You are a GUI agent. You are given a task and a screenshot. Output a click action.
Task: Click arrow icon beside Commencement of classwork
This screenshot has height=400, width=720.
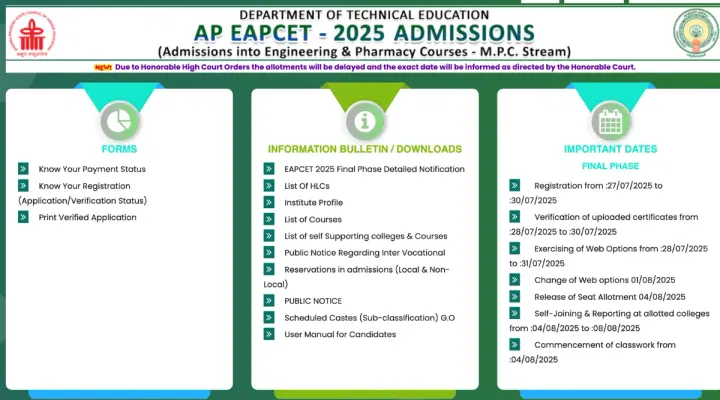click(x=515, y=344)
